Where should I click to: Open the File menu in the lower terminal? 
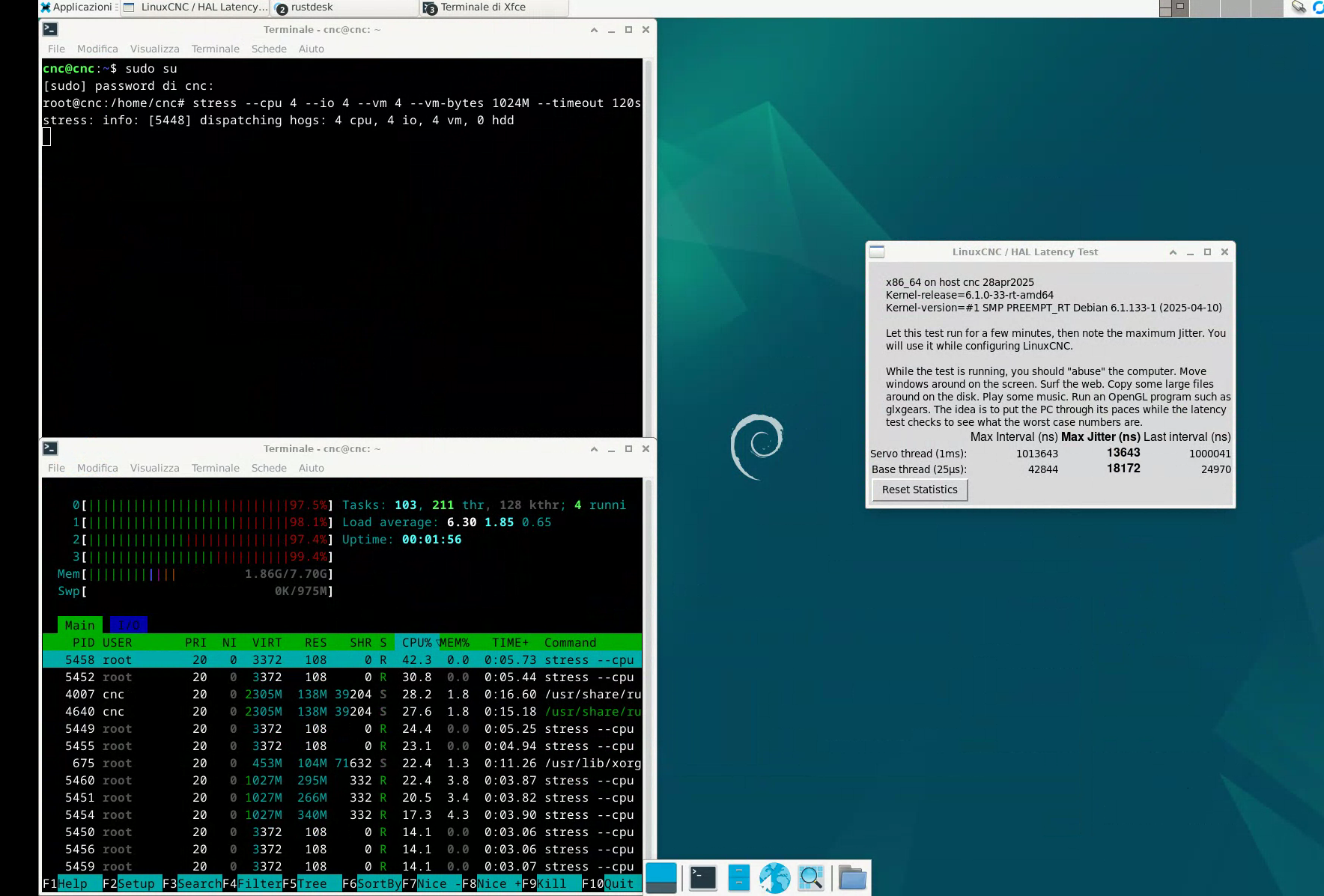pyautogui.click(x=56, y=468)
